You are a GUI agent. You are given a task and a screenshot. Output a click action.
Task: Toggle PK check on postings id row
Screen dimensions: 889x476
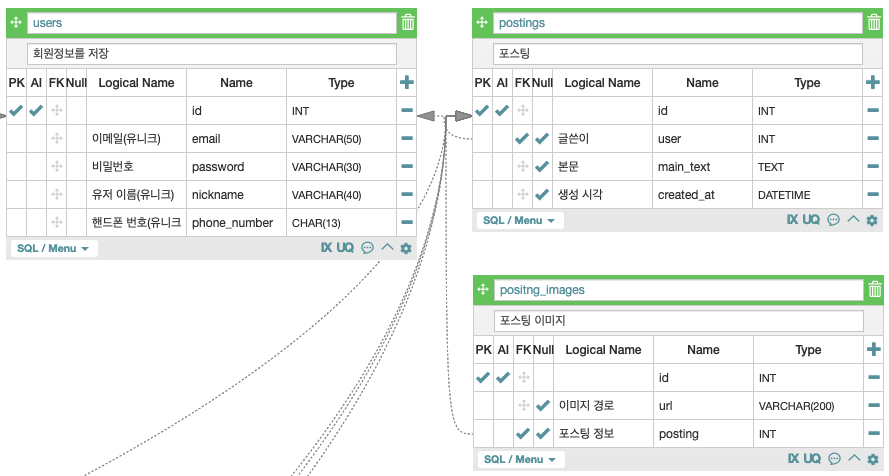pos(482,110)
